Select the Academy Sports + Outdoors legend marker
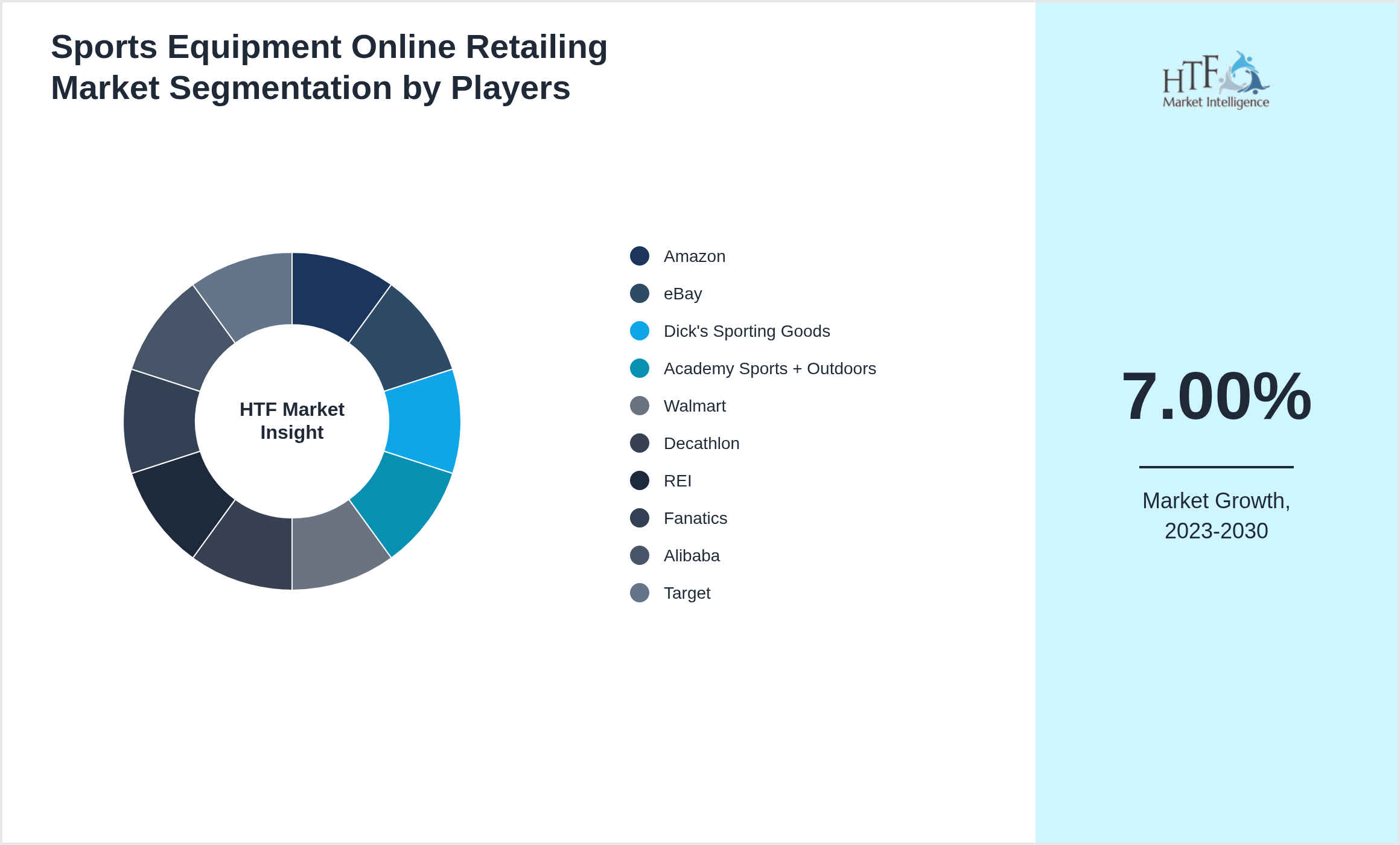 click(x=640, y=368)
